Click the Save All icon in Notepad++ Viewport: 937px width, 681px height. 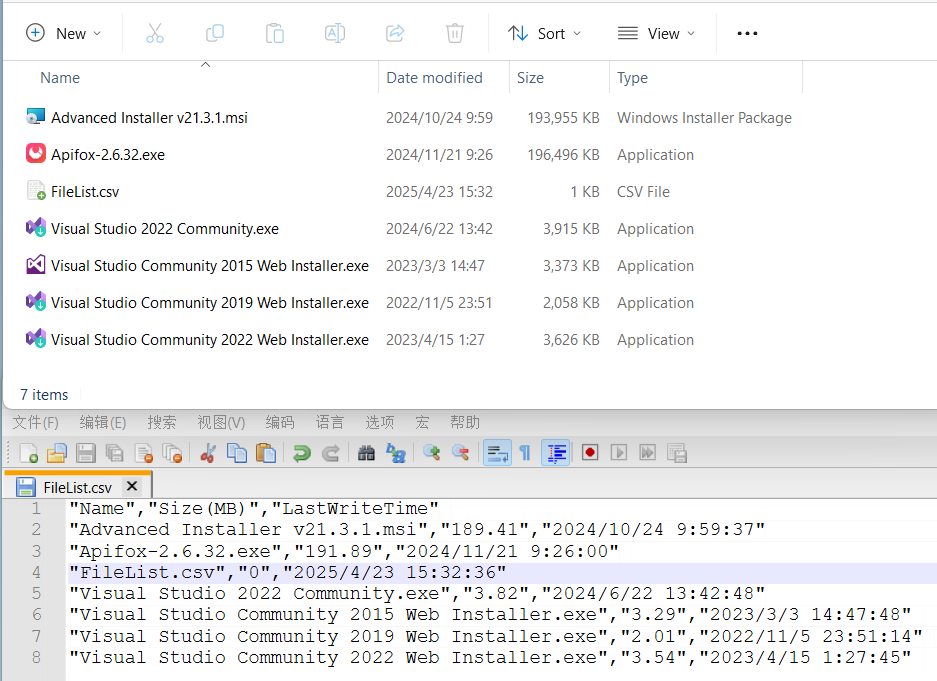coord(114,453)
